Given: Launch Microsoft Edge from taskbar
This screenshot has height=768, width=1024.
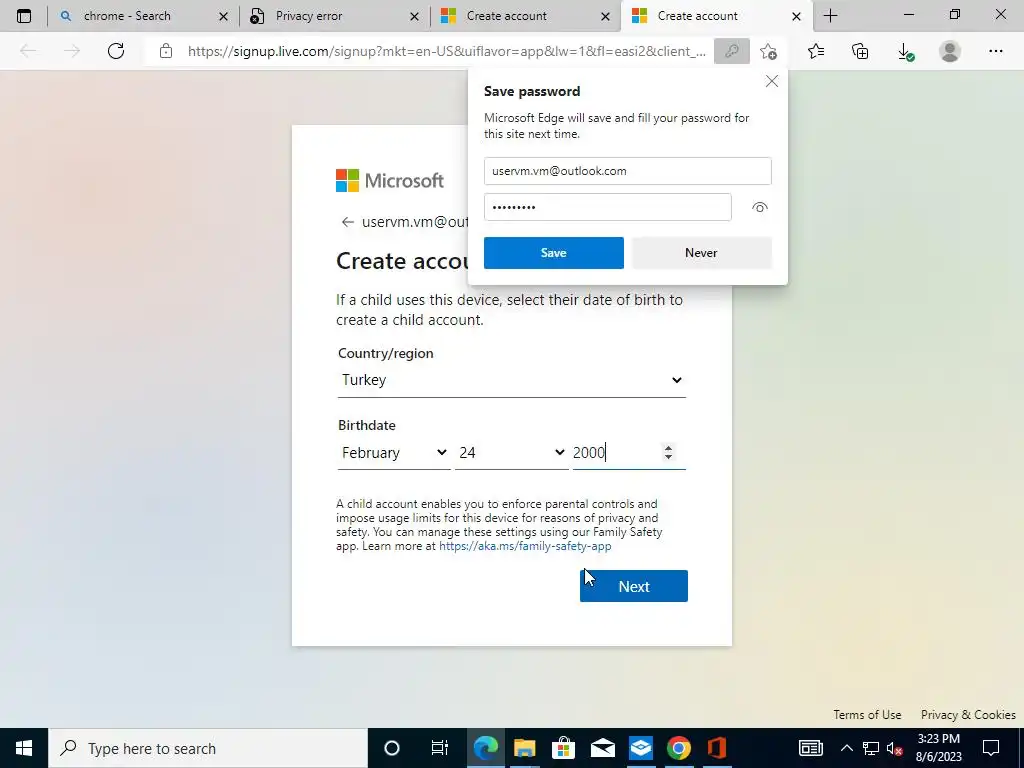Looking at the screenshot, I should click(485, 748).
